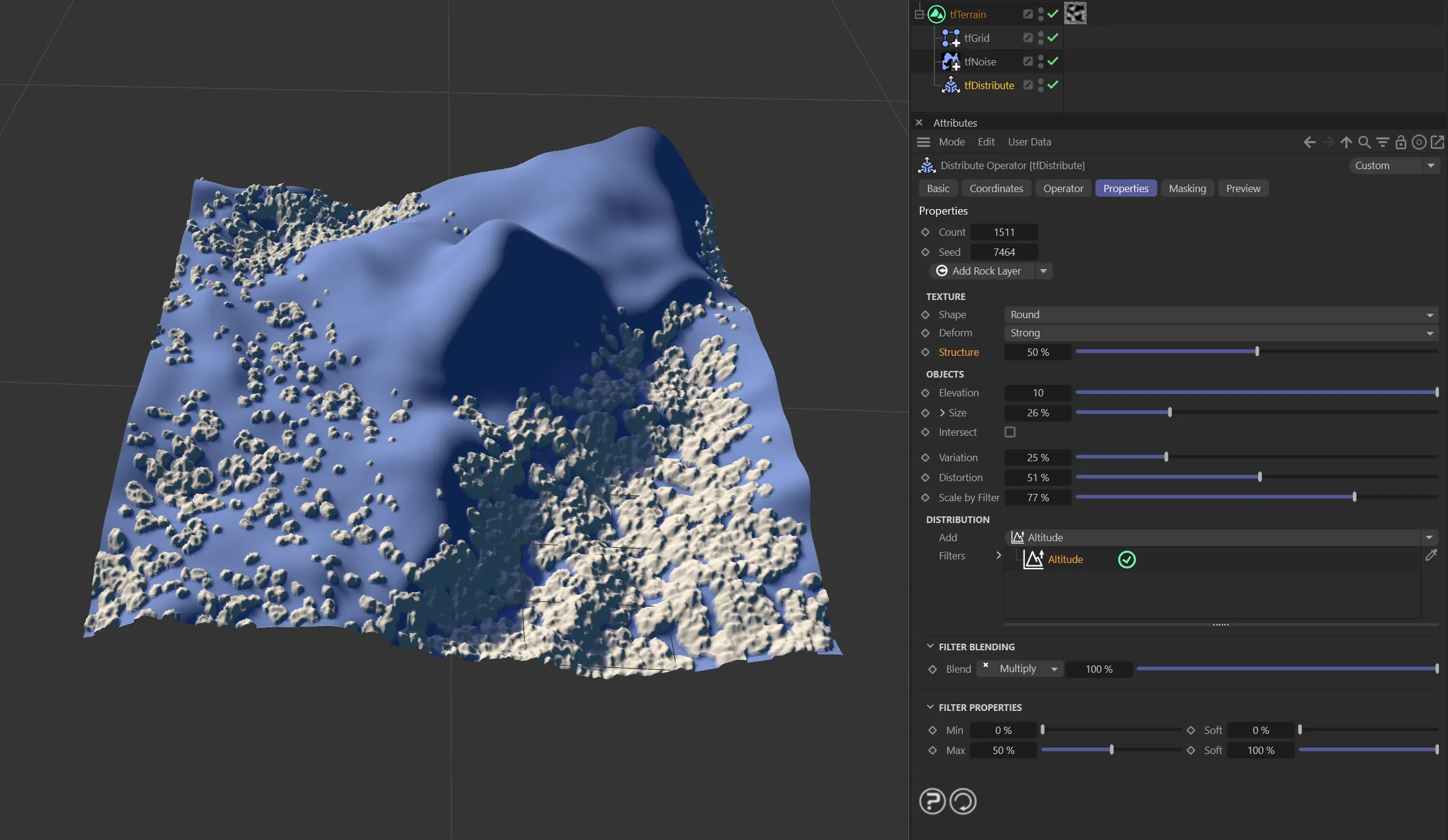Click the search icon in Attributes toolbar
Viewport: 1448px width, 840px height.
(x=1364, y=142)
